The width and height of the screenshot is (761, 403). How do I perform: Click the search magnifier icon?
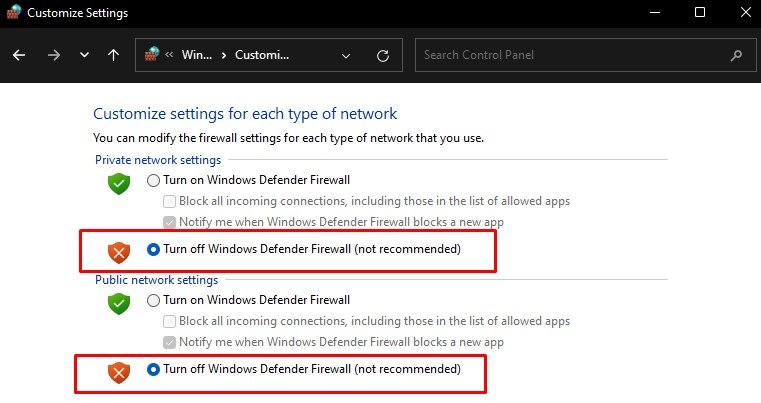(736, 55)
